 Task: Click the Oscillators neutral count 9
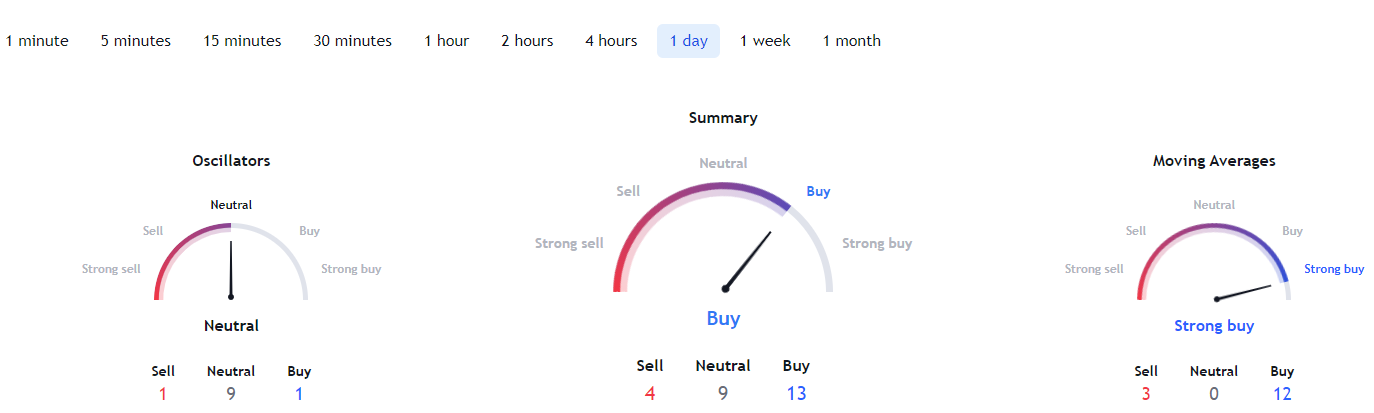pyautogui.click(x=231, y=394)
